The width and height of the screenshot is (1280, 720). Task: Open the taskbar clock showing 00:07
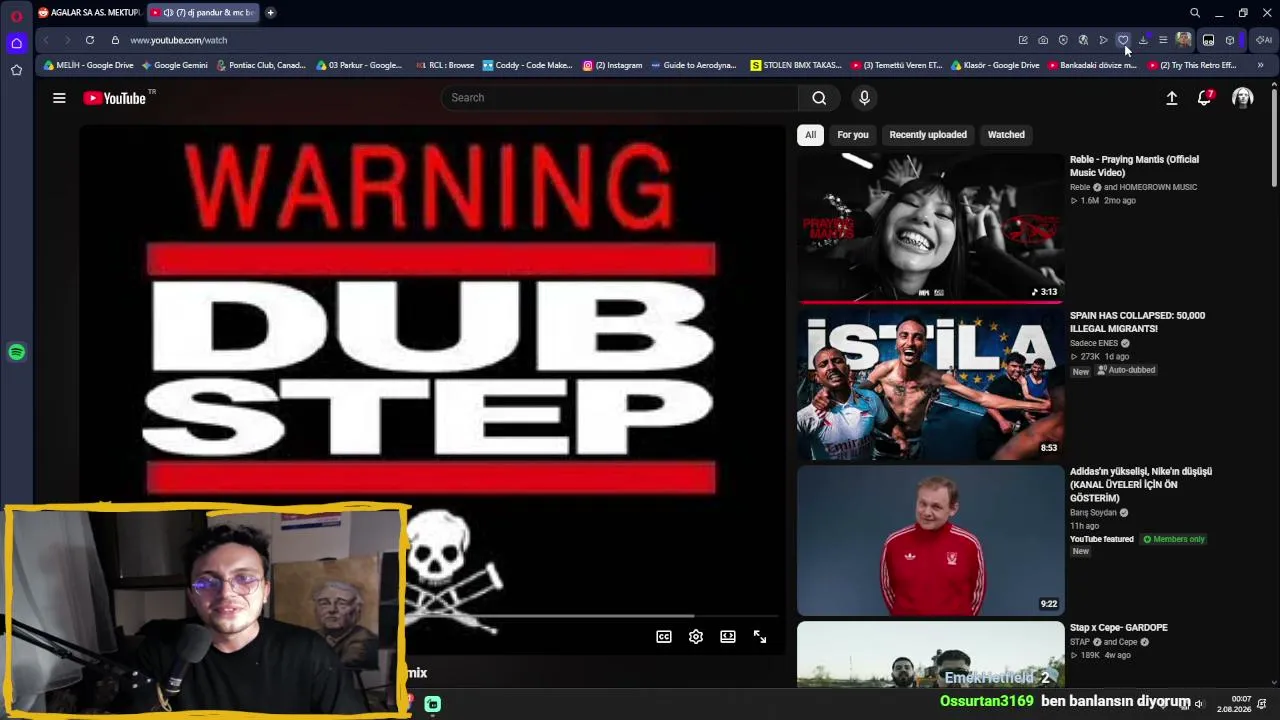(1241, 704)
